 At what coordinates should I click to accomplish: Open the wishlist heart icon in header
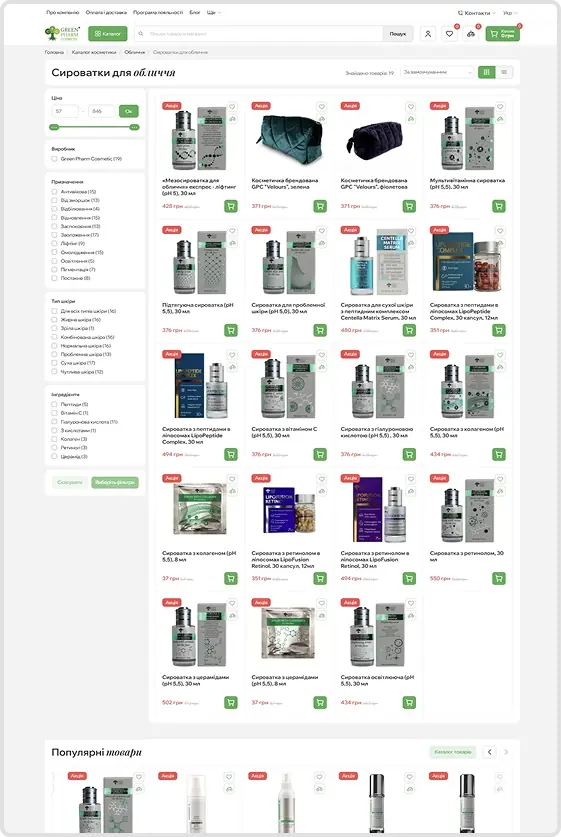click(449, 34)
